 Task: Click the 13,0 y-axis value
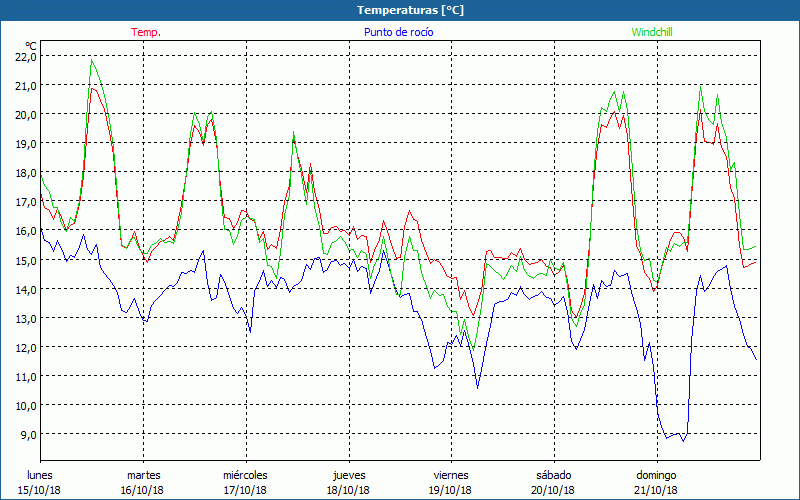pos(26,318)
